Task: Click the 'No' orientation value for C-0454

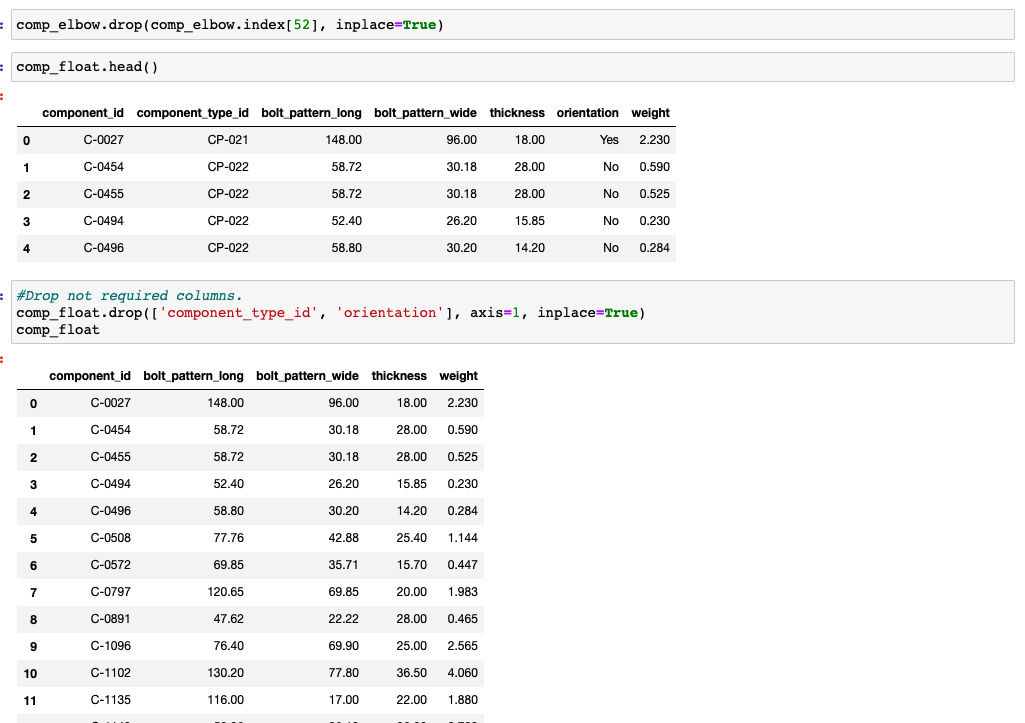Action: tap(611, 167)
